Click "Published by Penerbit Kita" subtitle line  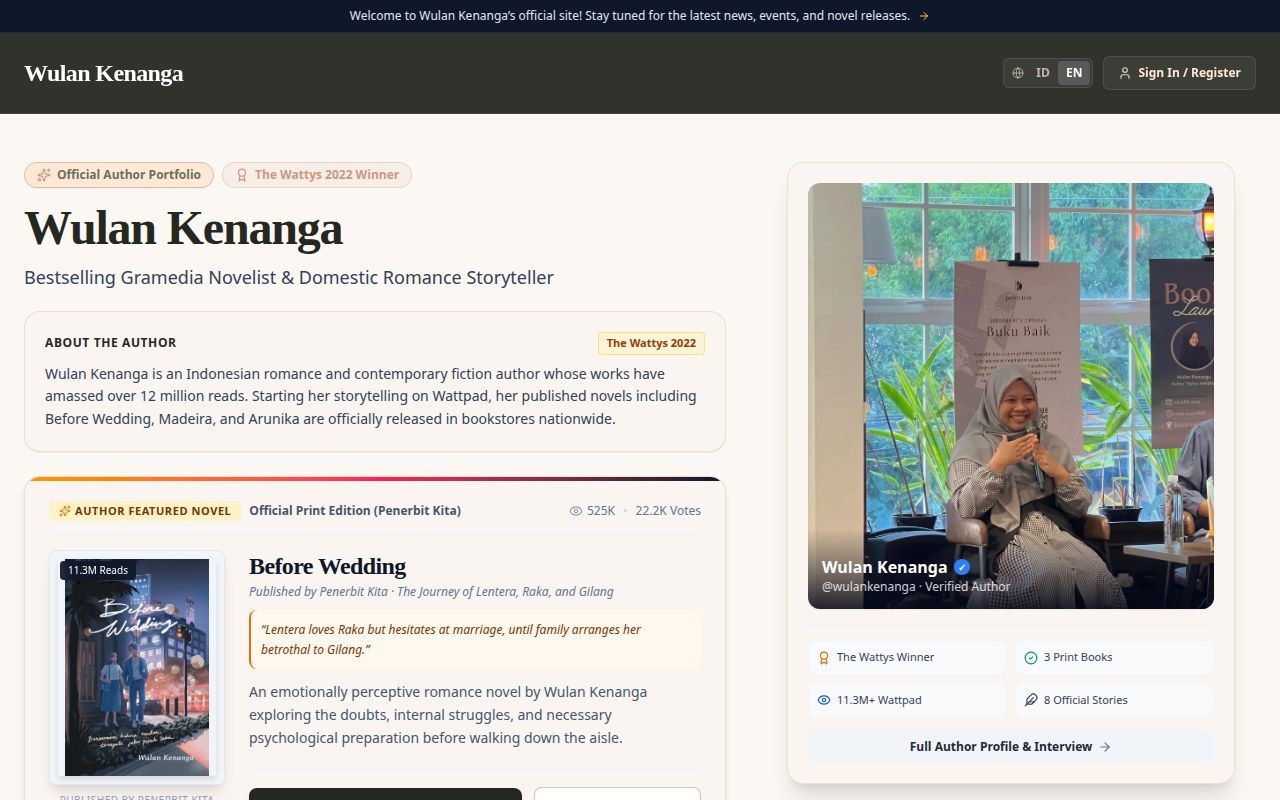[x=431, y=591]
